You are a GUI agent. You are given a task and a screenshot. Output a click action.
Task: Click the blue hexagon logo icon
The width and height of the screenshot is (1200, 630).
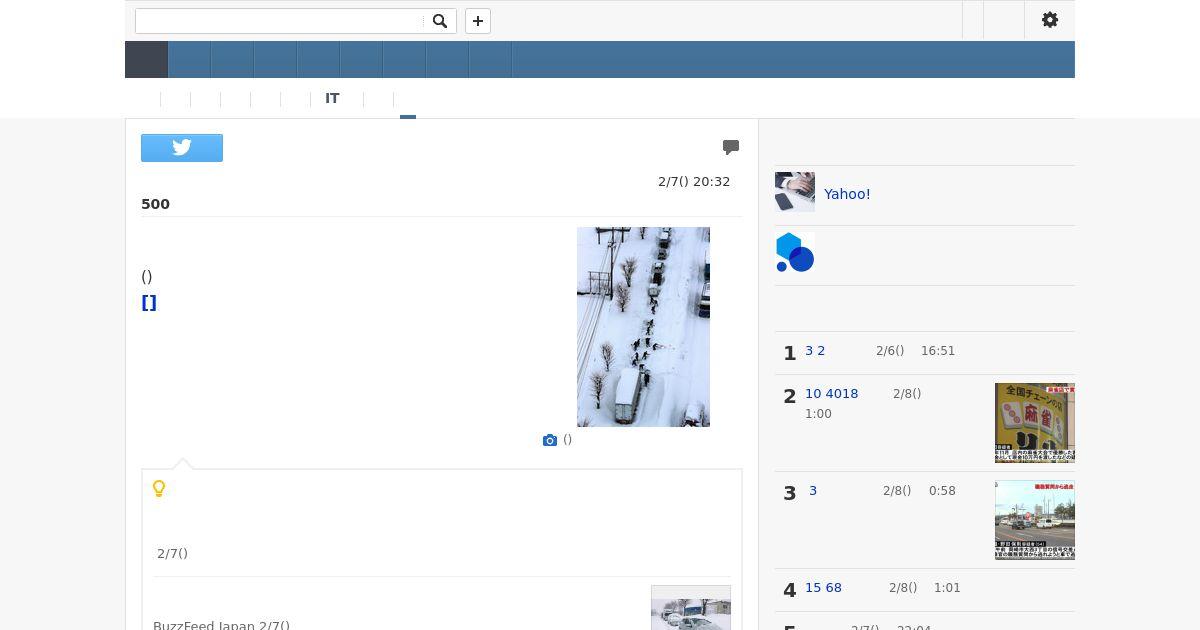795,253
